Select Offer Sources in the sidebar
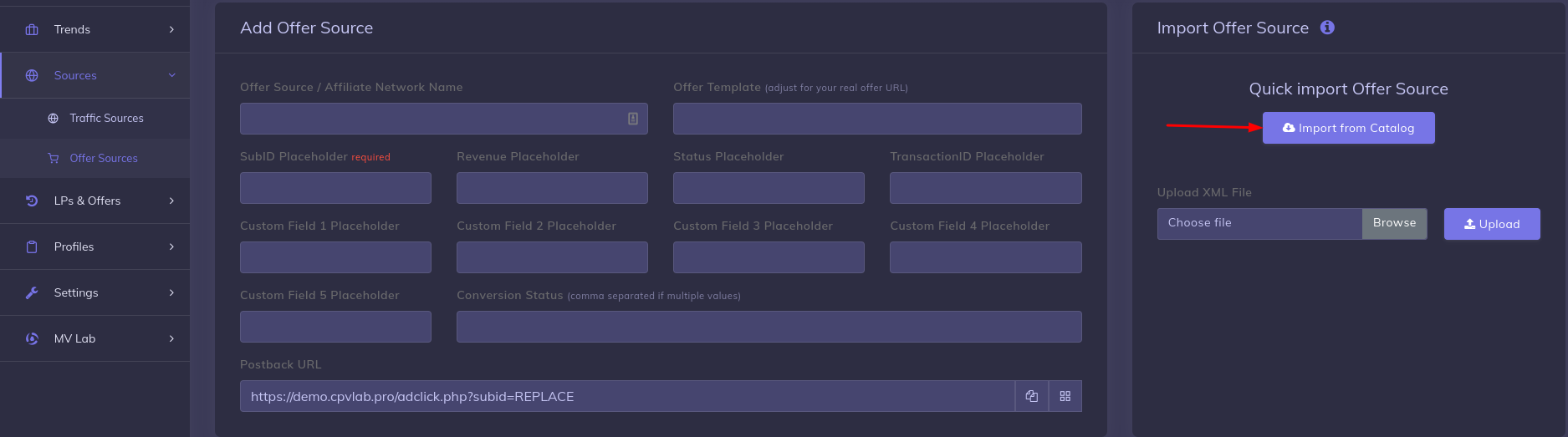This screenshot has width=1568, height=437. (104, 158)
